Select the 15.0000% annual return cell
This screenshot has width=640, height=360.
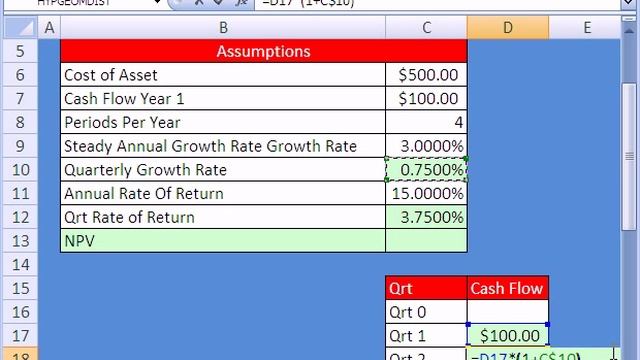[426, 193]
